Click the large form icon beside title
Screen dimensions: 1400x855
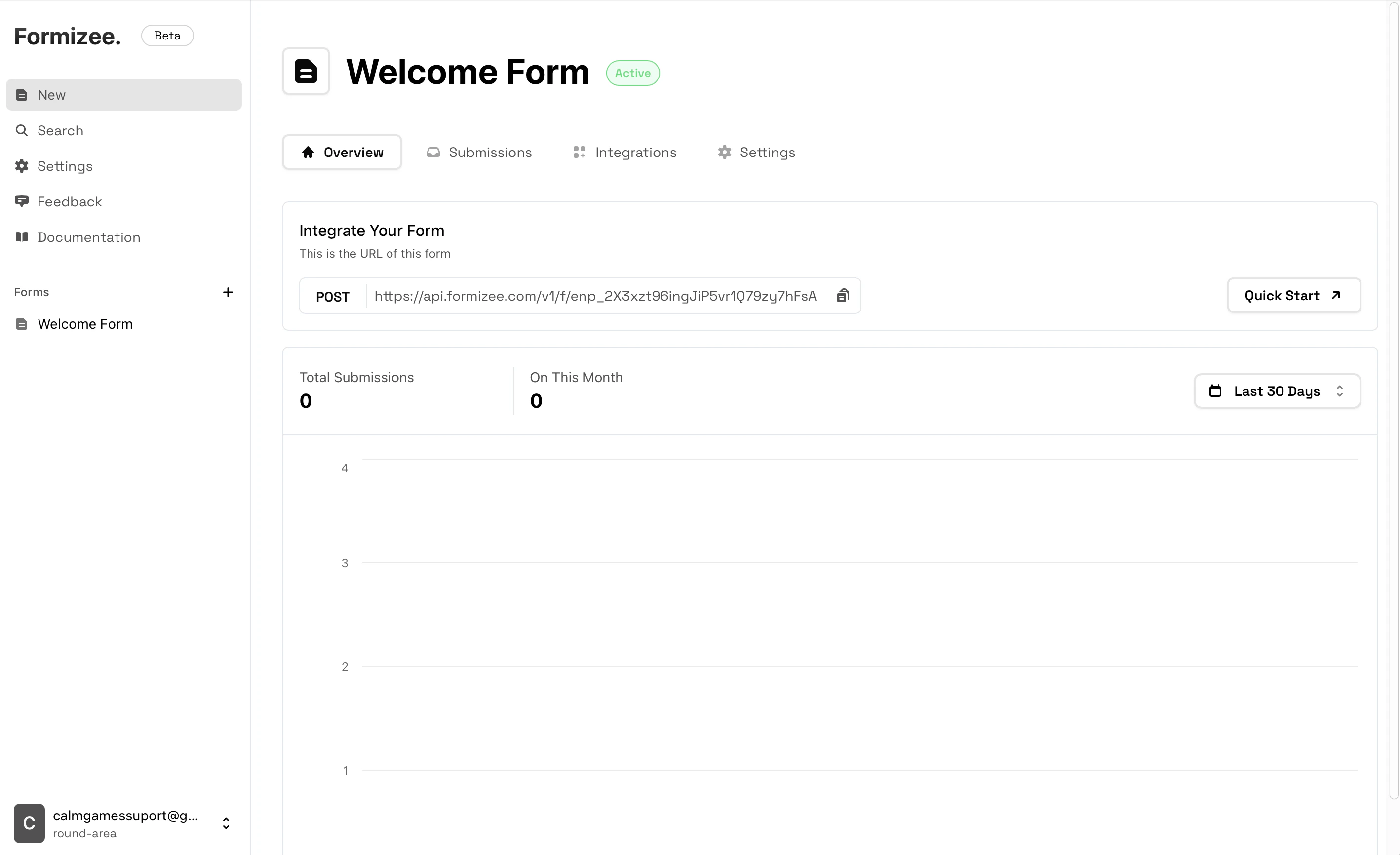(x=306, y=72)
